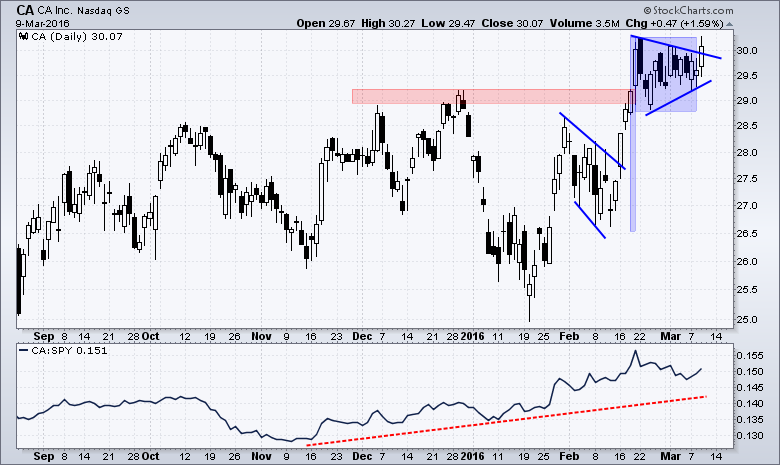Click the 'Open 29.67' value

[326, 23]
